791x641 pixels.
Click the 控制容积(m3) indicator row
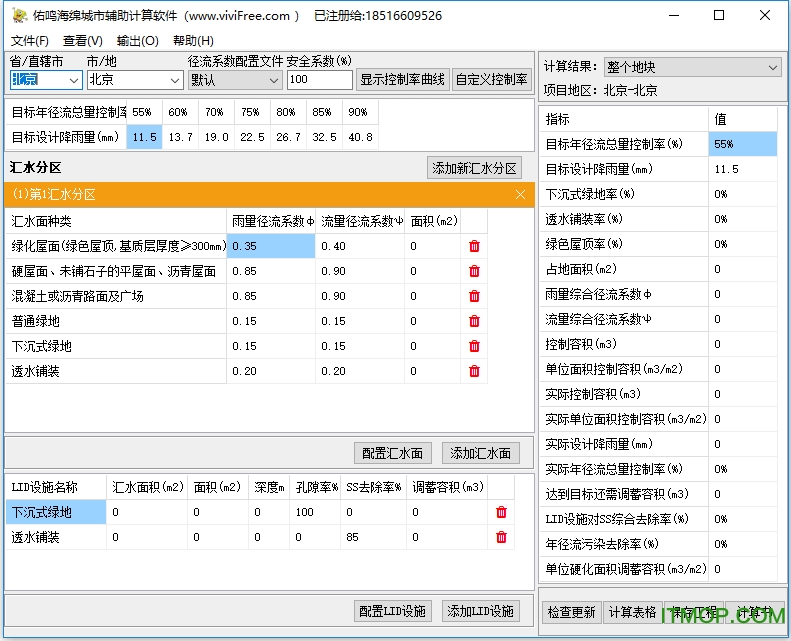[x=658, y=344]
